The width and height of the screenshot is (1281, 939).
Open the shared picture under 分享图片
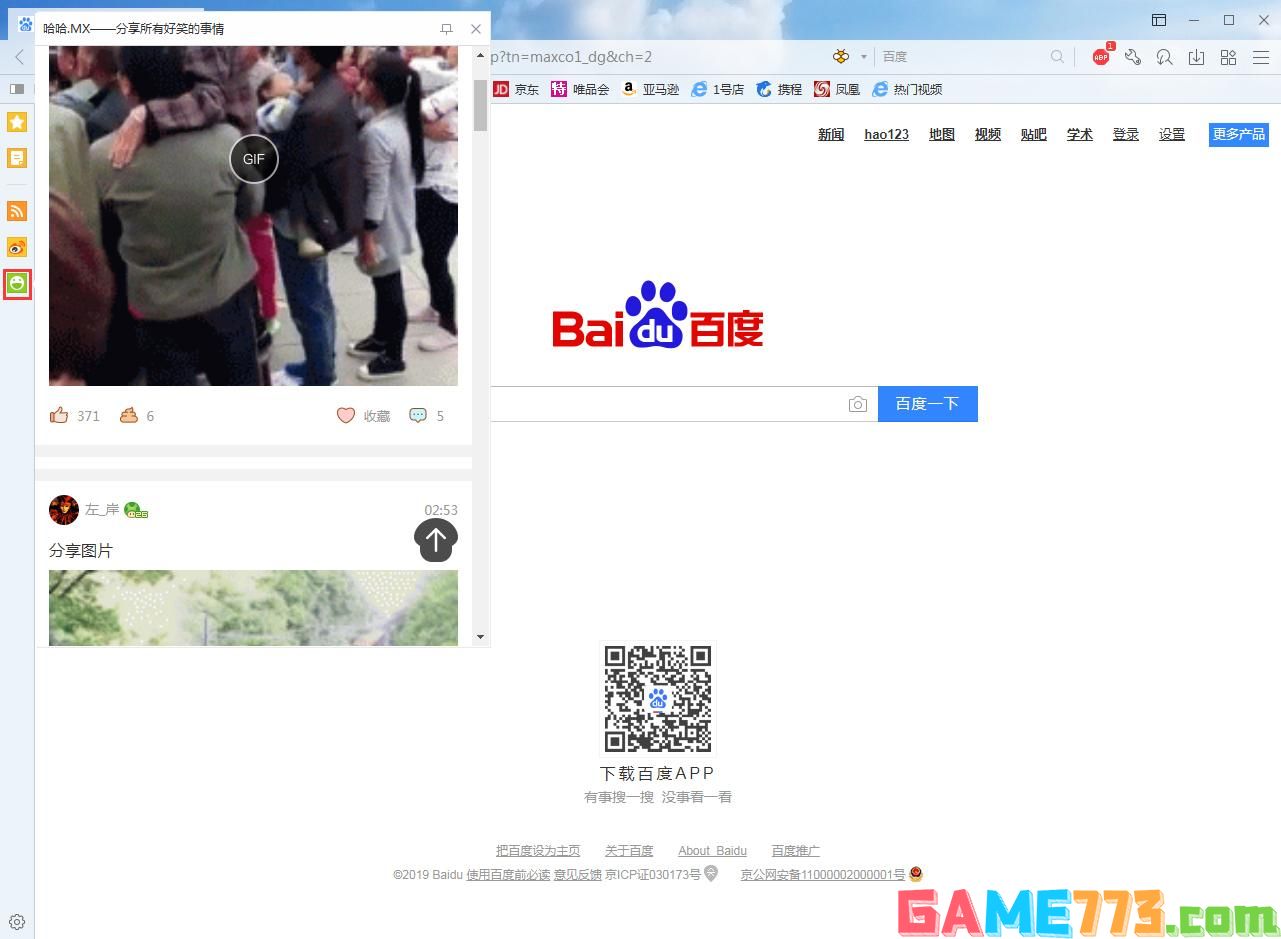coord(253,608)
